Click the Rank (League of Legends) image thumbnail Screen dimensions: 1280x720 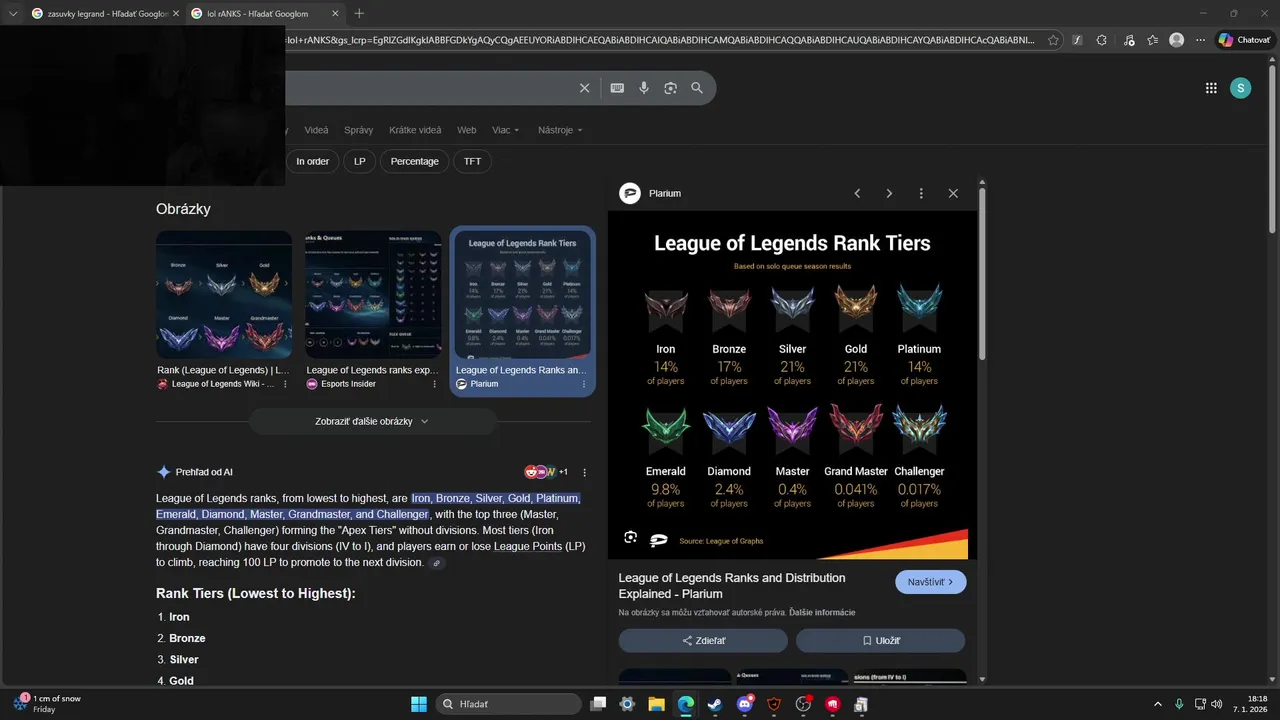click(224, 295)
